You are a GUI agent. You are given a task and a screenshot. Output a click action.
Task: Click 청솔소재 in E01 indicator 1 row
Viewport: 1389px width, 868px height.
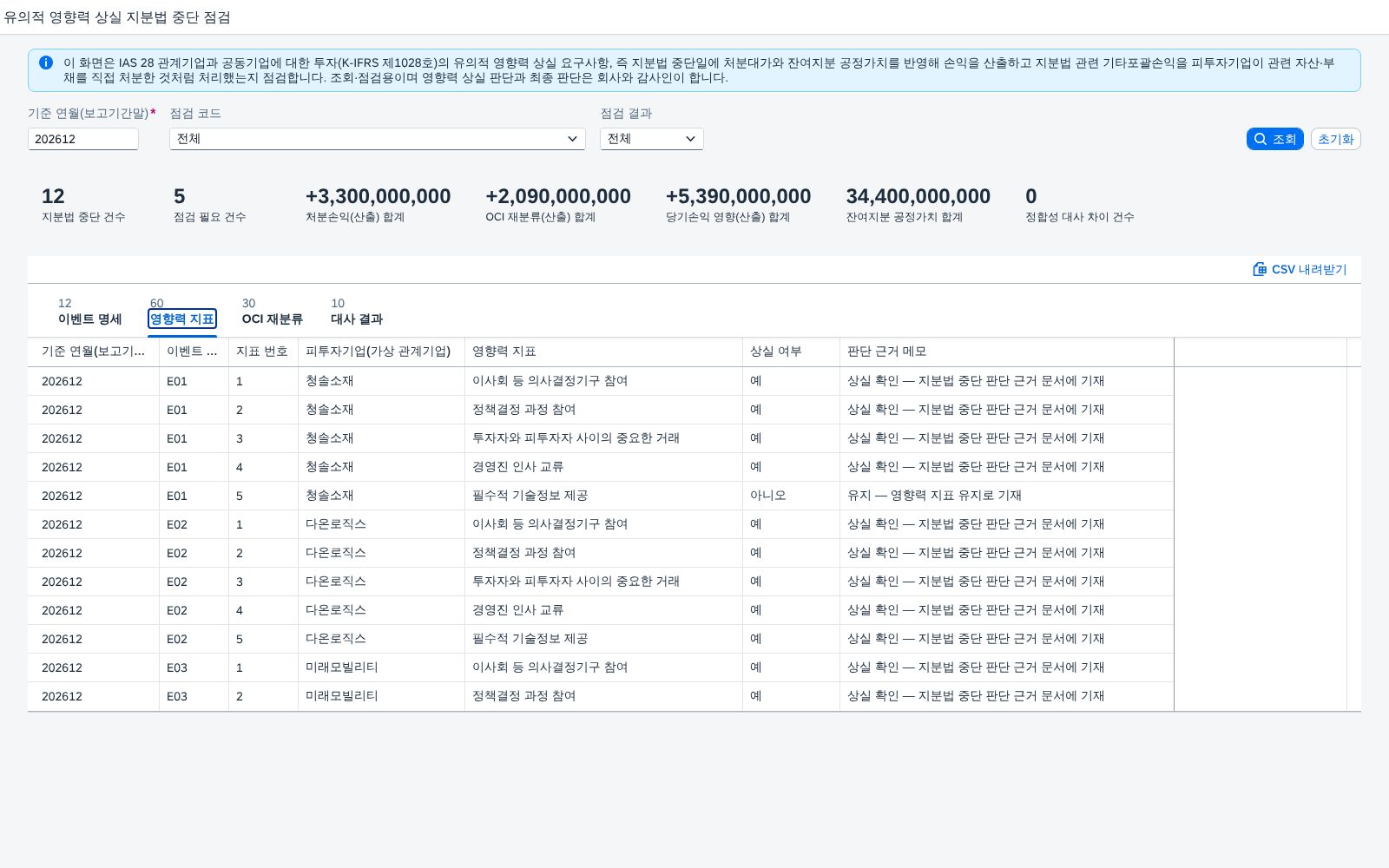[x=330, y=381]
